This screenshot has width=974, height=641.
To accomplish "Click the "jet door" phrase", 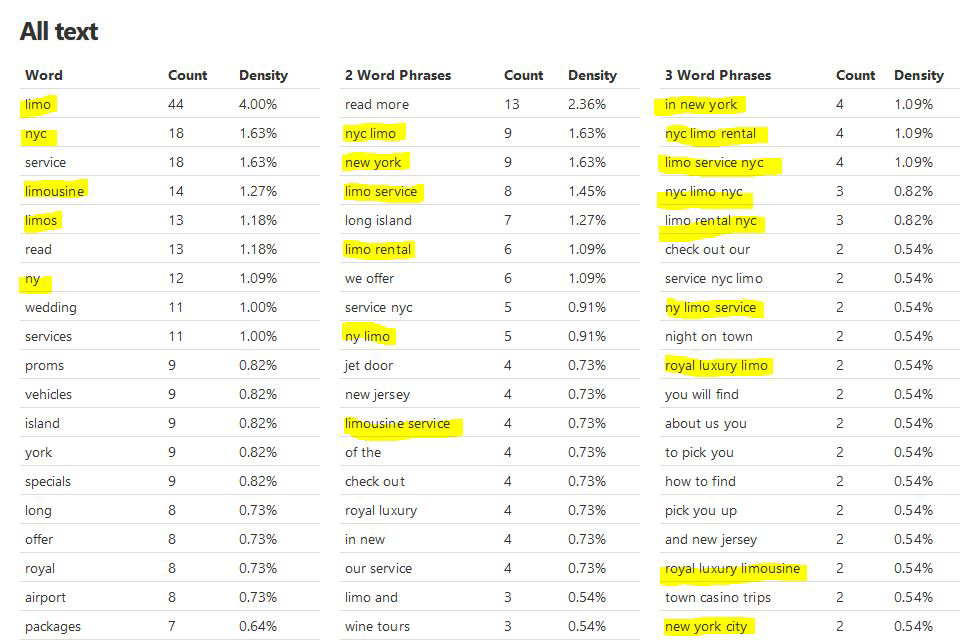I will [x=369, y=365].
